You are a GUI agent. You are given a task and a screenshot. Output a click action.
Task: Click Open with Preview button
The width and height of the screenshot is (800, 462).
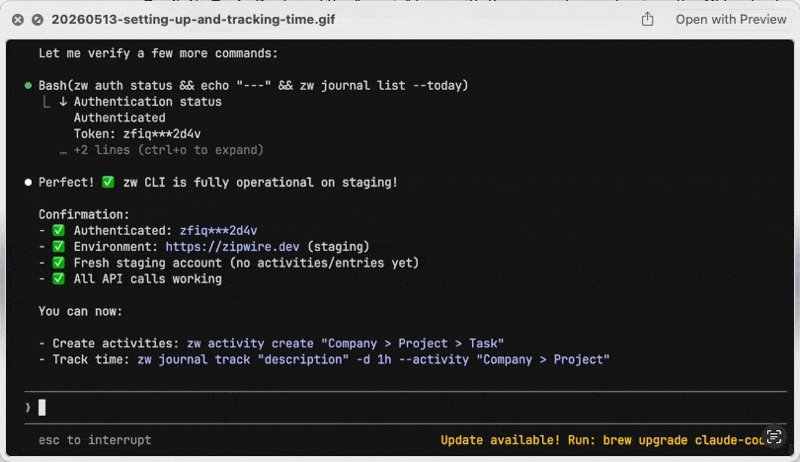pos(731,19)
